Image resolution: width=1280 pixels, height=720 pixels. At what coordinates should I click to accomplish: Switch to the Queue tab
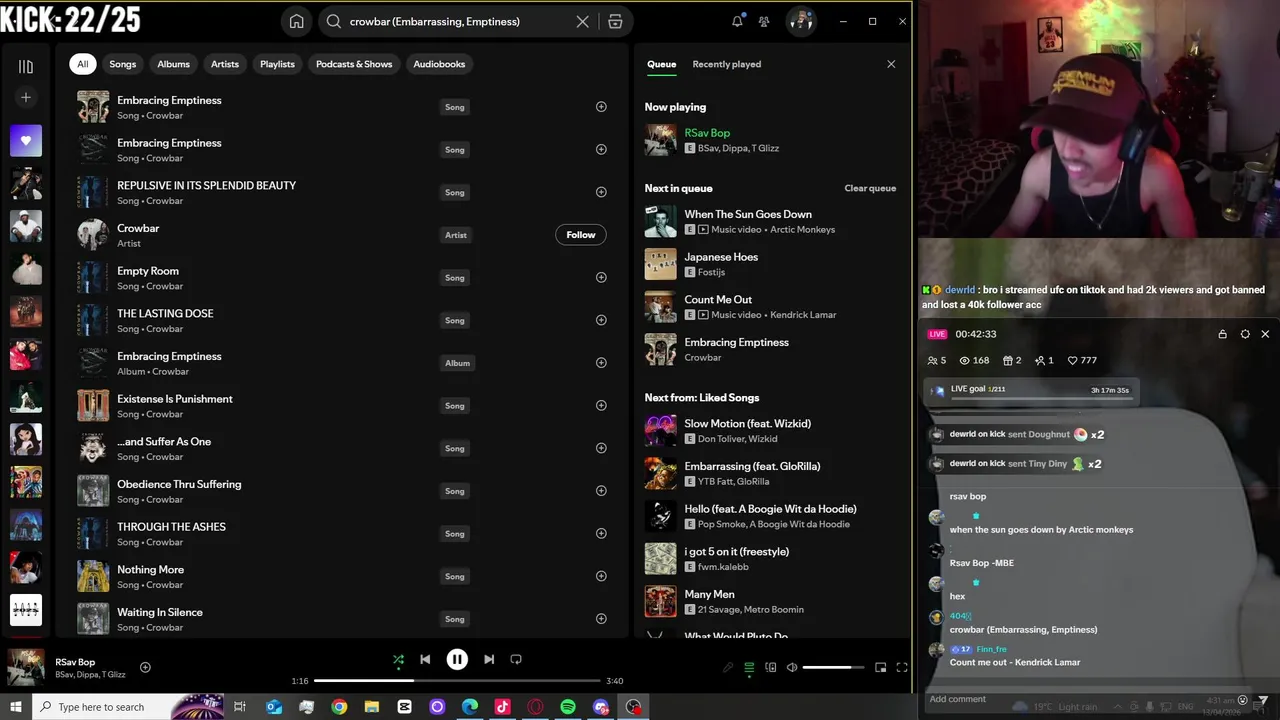[661, 64]
